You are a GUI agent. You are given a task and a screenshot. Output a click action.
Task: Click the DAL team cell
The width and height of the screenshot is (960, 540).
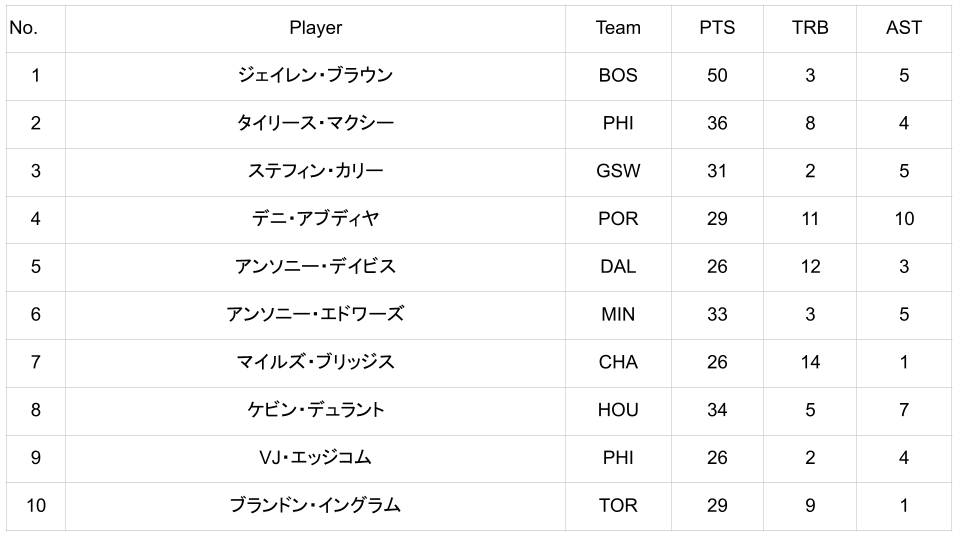click(617, 267)
